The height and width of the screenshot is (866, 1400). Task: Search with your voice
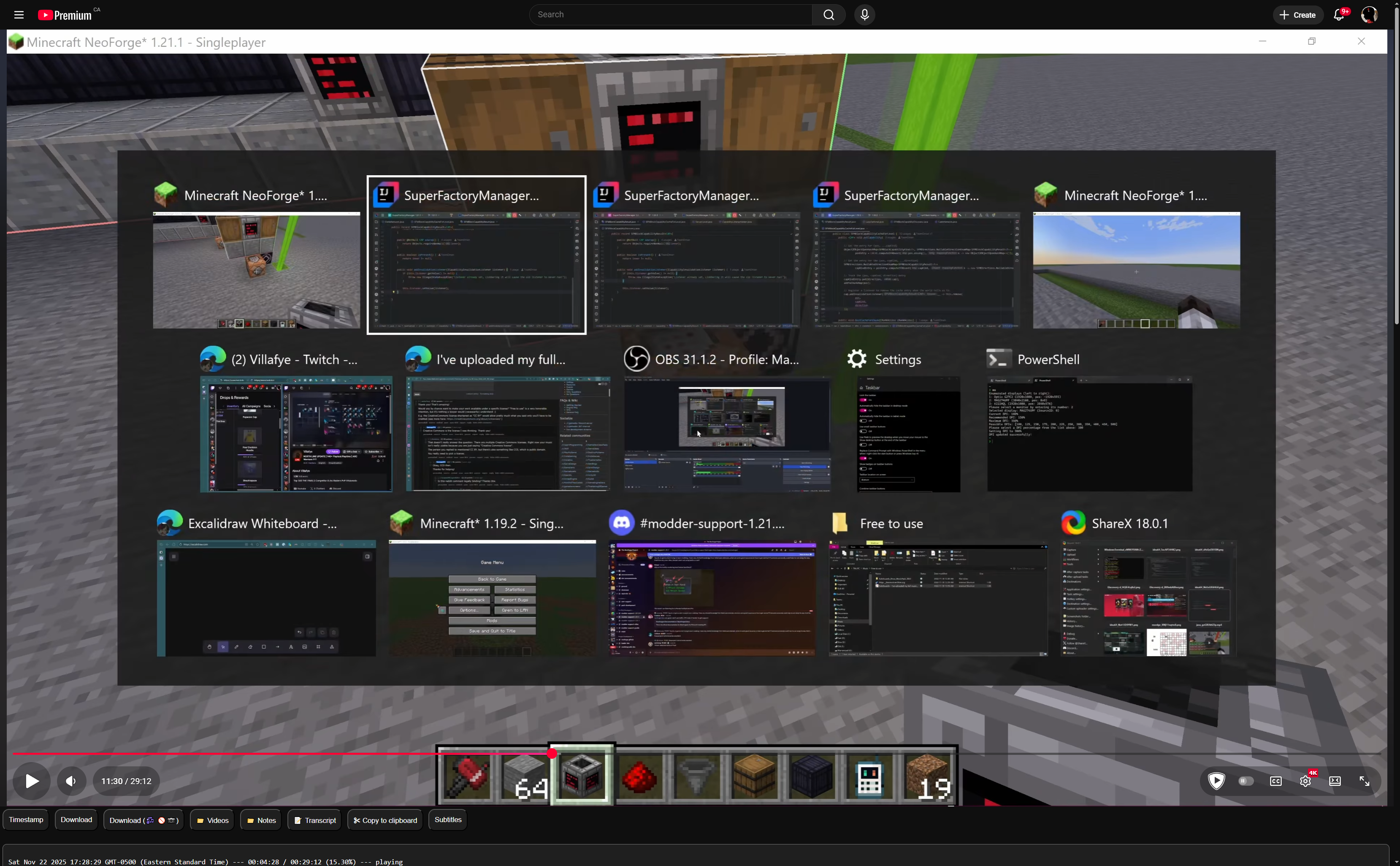[864, 15]
